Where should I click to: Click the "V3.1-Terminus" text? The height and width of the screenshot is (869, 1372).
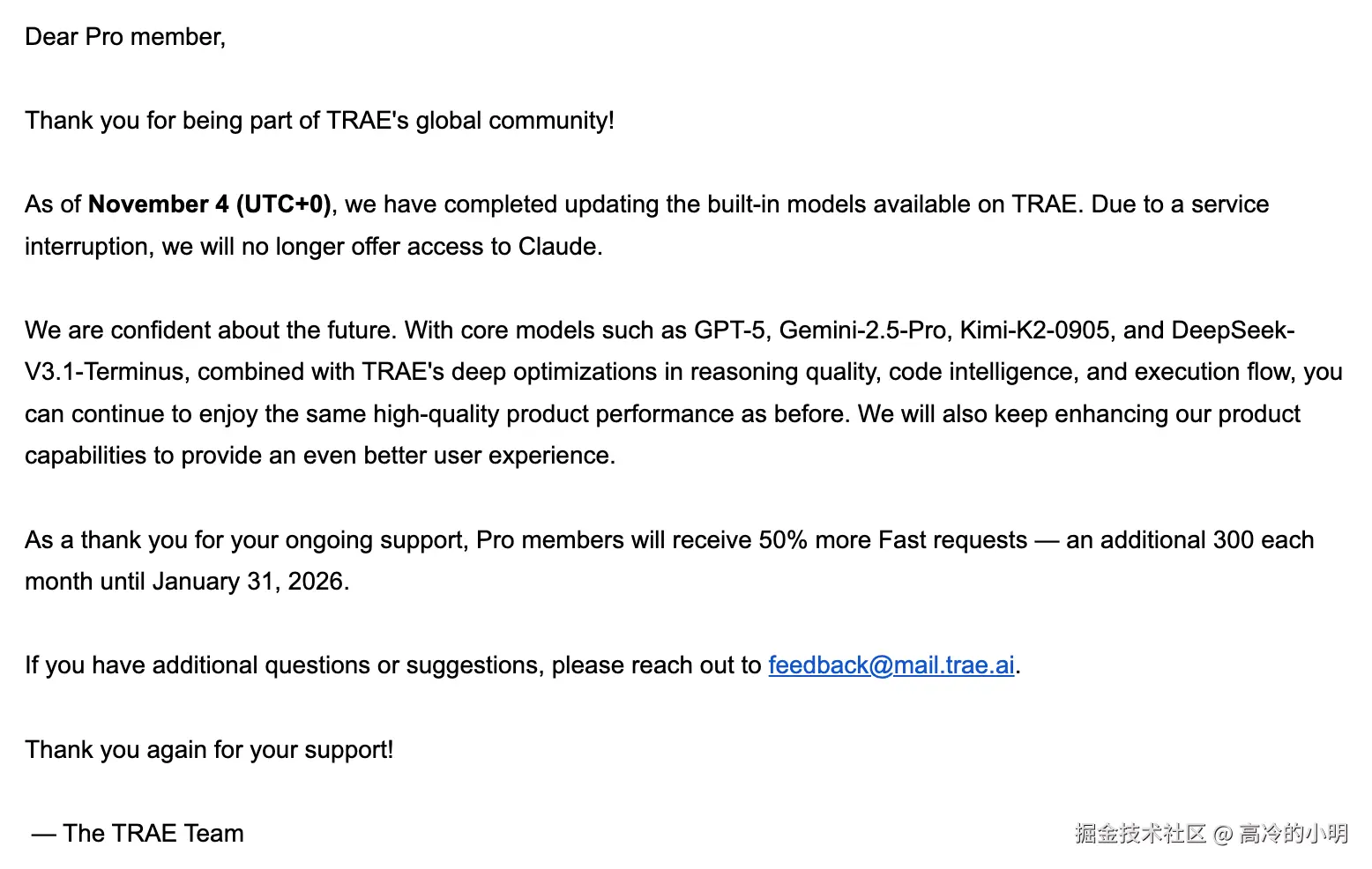click(104, 372)
